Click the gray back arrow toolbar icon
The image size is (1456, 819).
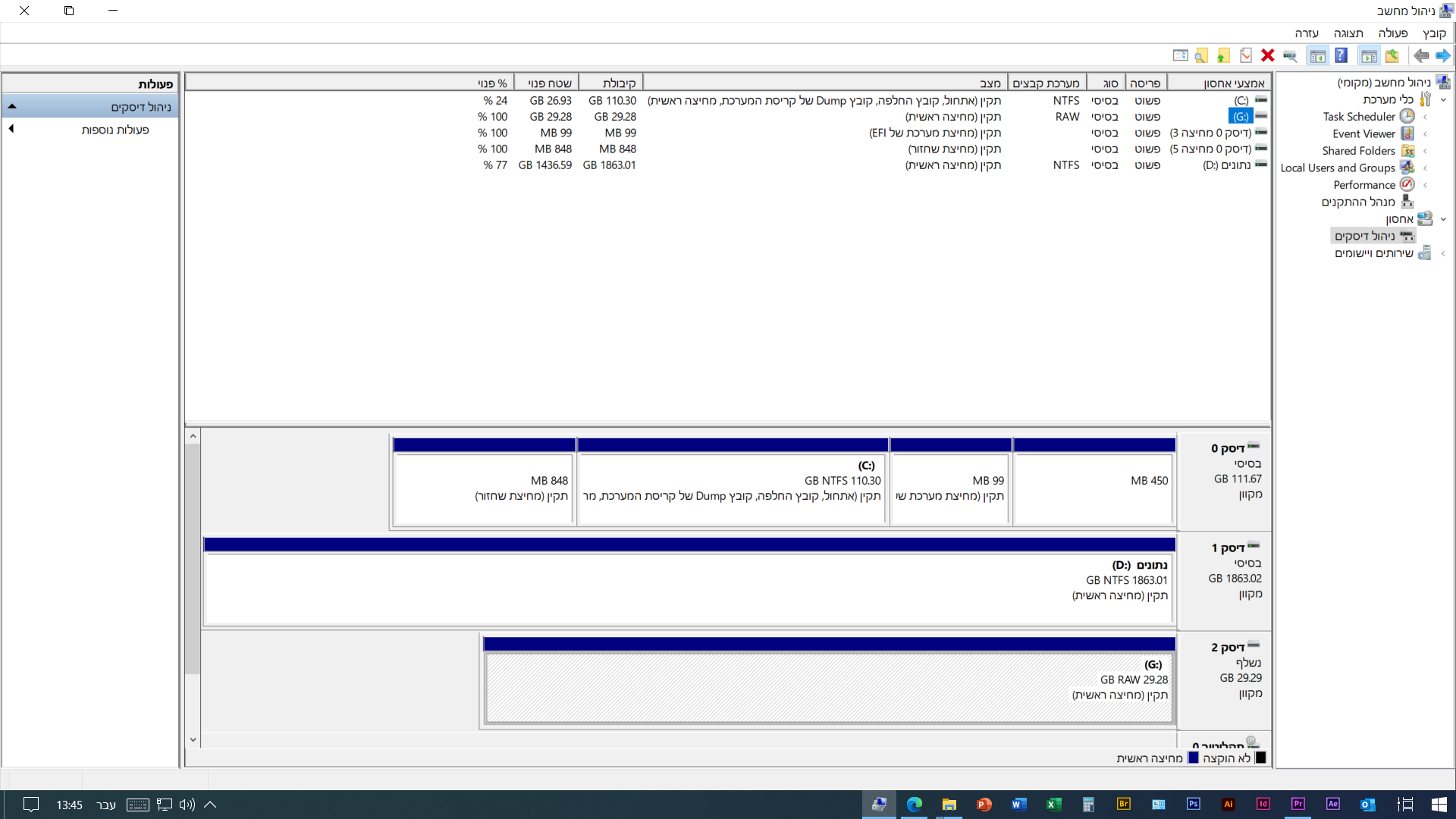pyautogui.click(x=1421, y=55)
